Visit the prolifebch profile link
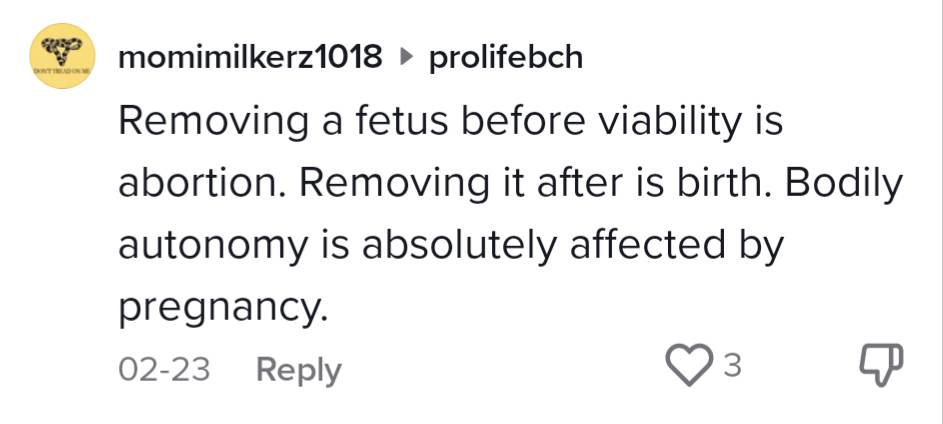This screenshot has height=424, width=943. [505, 58]
